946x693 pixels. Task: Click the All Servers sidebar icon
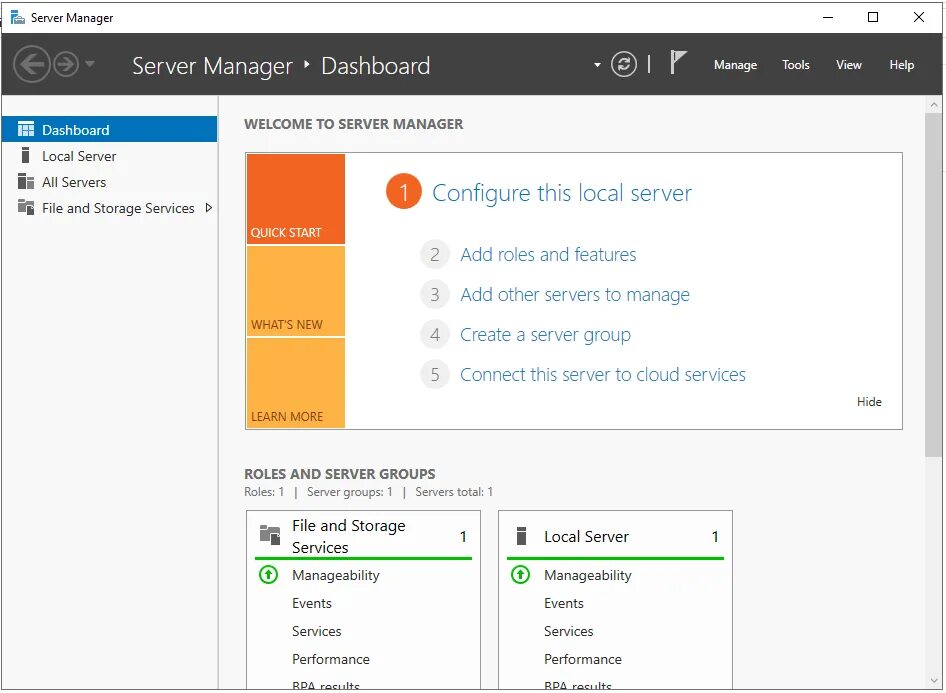tap(26, 182)
